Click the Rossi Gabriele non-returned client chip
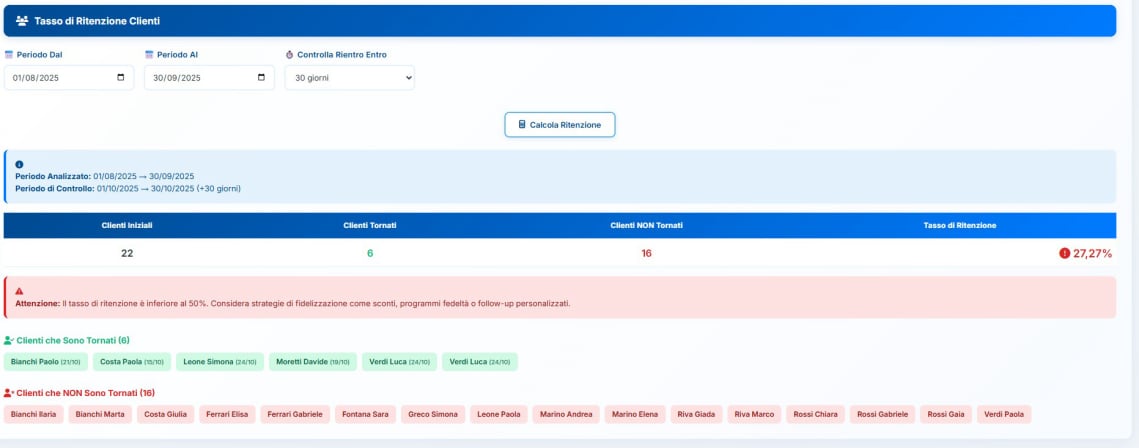 [882, 414]
